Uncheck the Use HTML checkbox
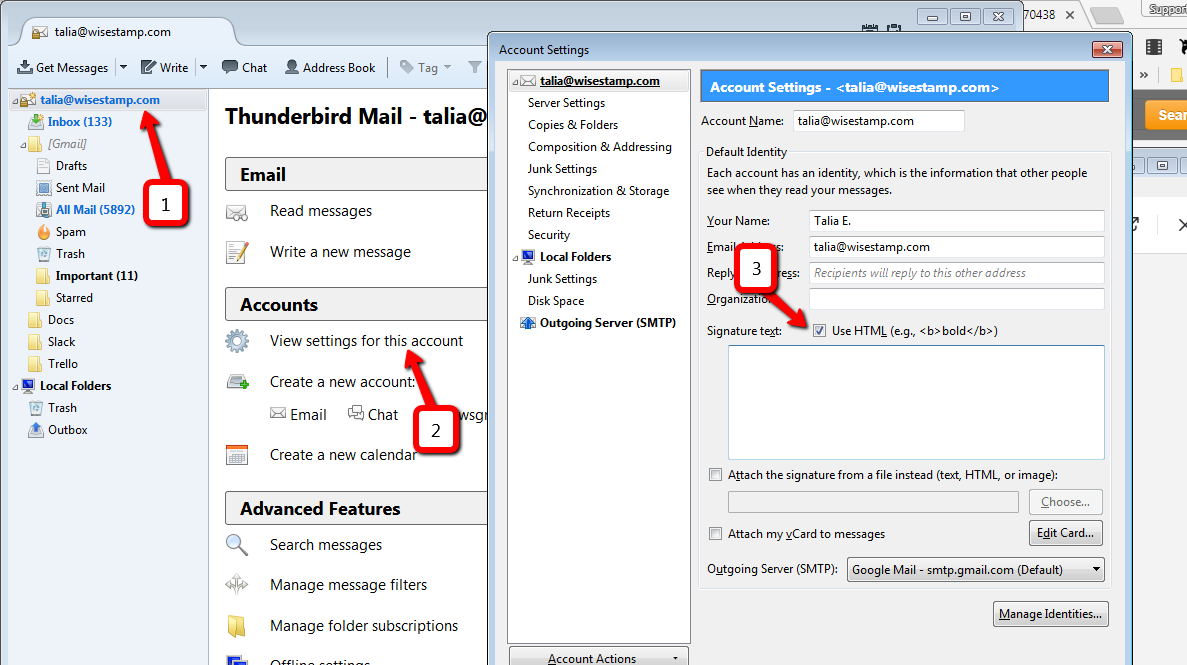 819,331
